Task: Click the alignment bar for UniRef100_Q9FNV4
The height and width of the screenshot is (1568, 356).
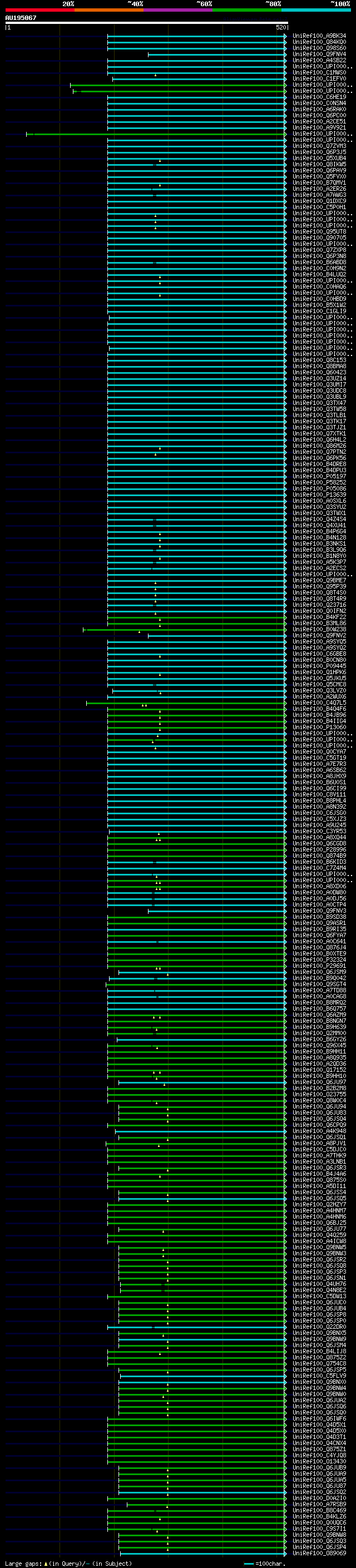Action: (217, 55)
